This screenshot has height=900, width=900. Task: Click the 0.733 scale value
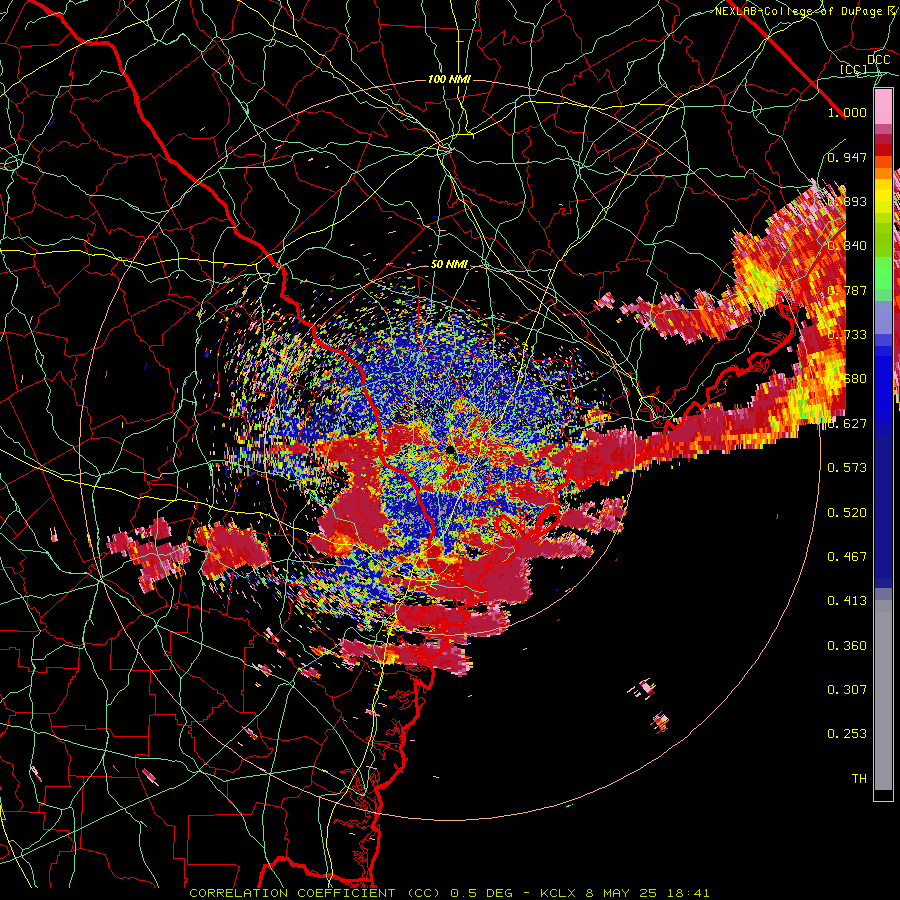click(x=847, y=334)
